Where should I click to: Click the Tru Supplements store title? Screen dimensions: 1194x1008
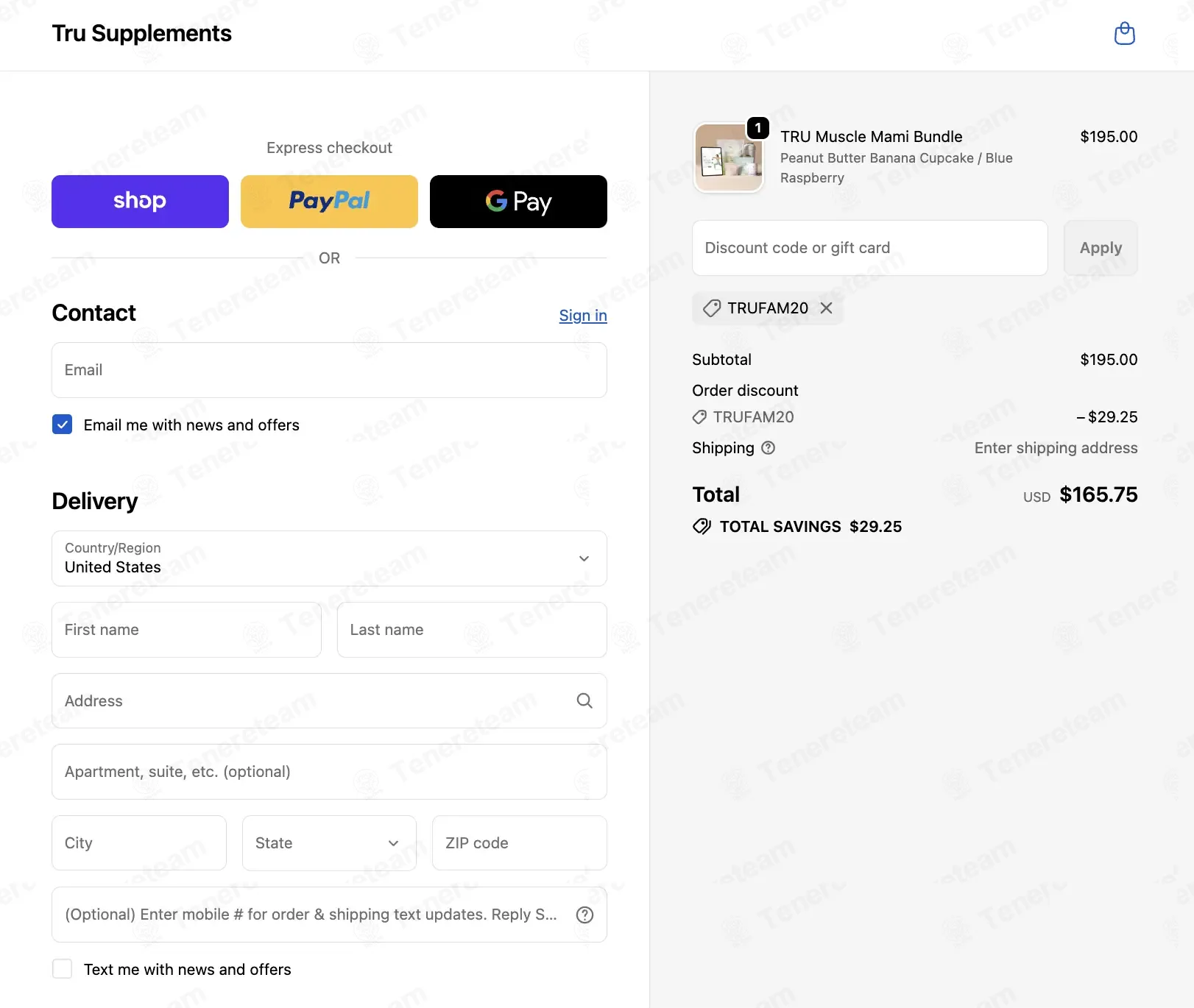point(142,34)
